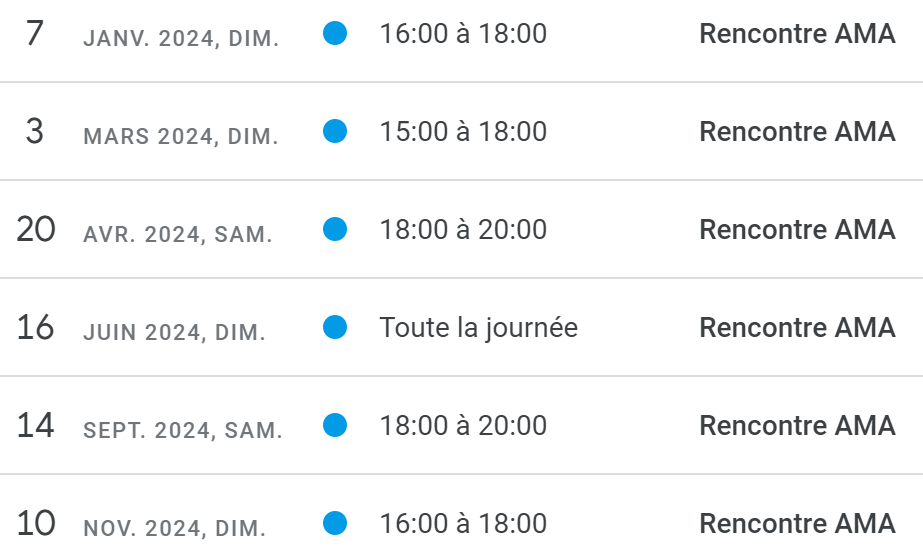The height and width of the screenshot is (553, 923).
Task: Select the date number 7 for January
Action: [35, 33]
